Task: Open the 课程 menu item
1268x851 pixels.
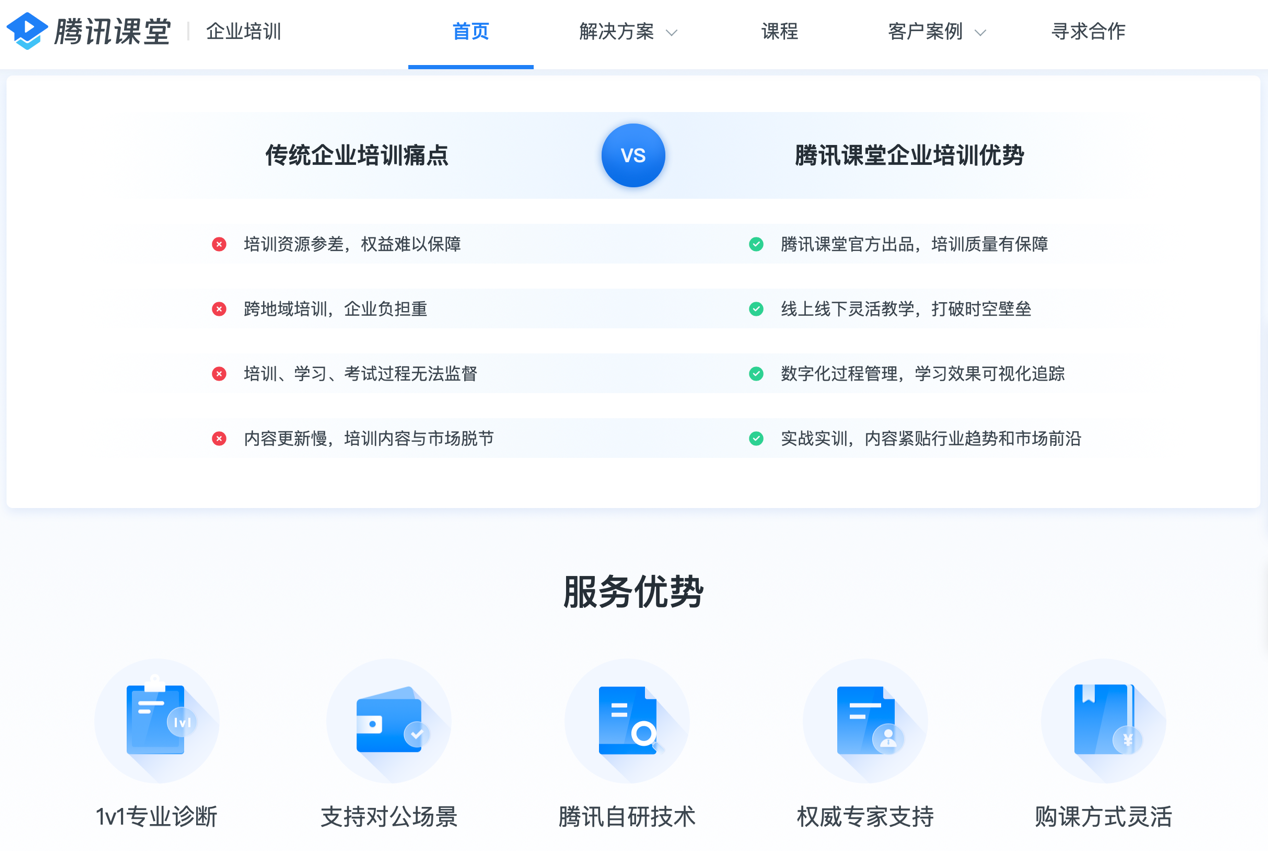Action: [780, 31]
